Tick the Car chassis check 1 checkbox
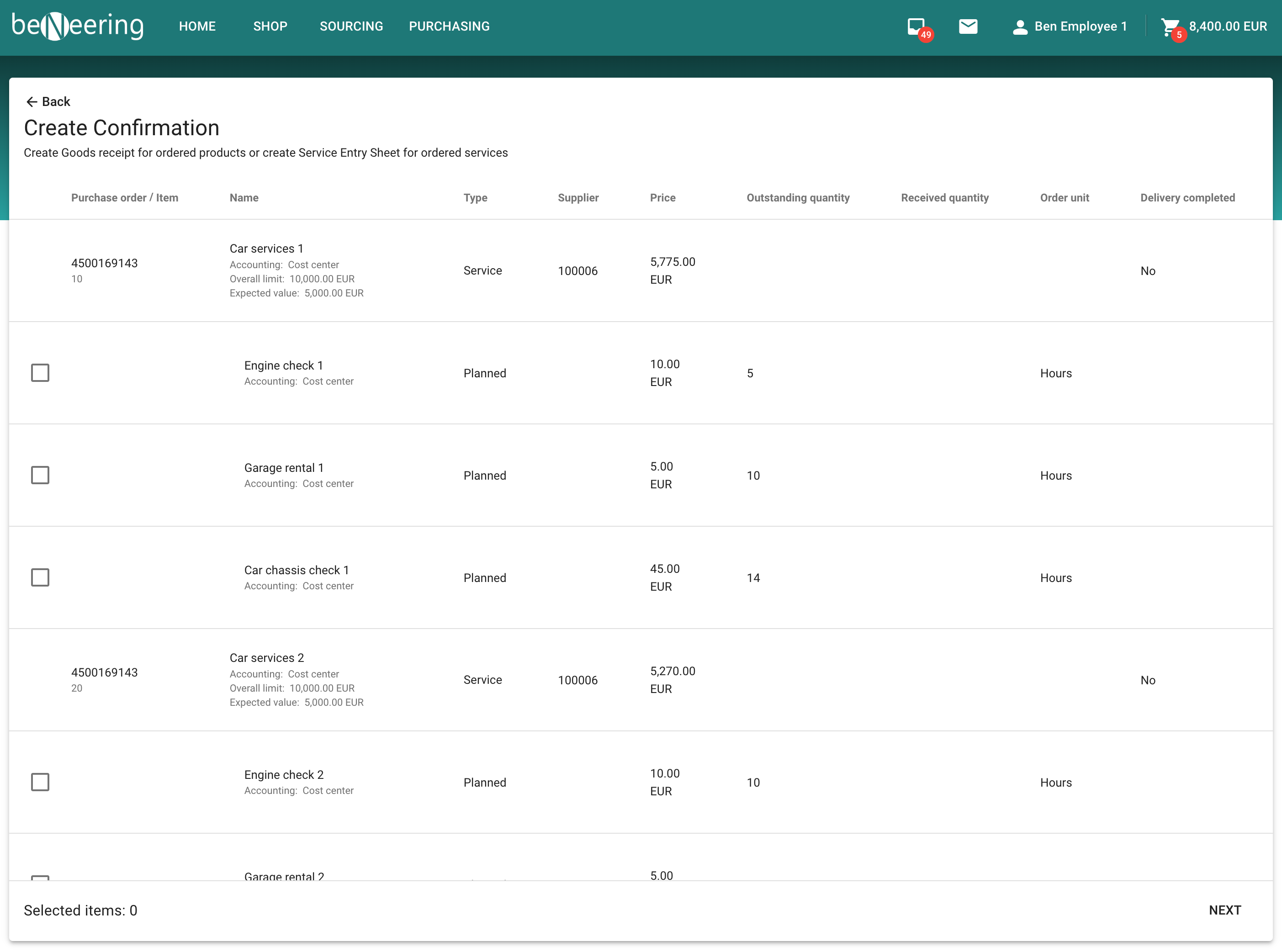1282x952 pixels. (40, 577)
